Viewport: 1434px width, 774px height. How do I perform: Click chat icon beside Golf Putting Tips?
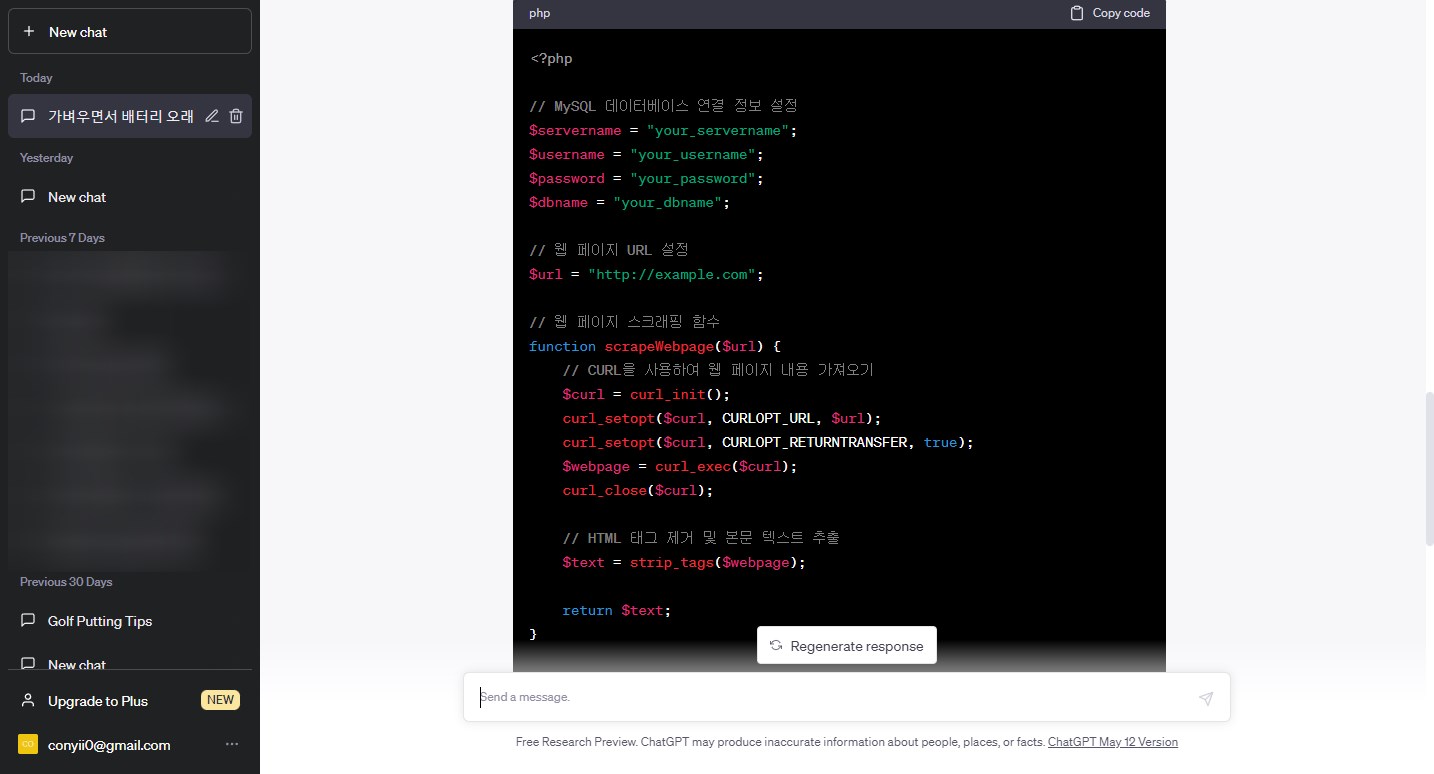(x=28, y=621)
